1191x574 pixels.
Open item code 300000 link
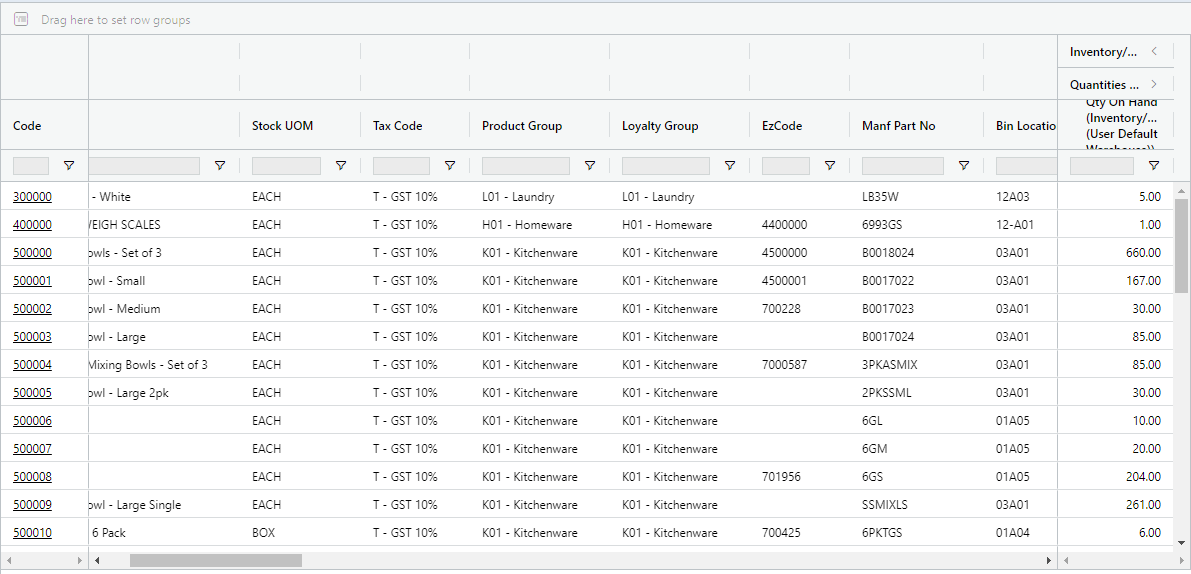32,197
